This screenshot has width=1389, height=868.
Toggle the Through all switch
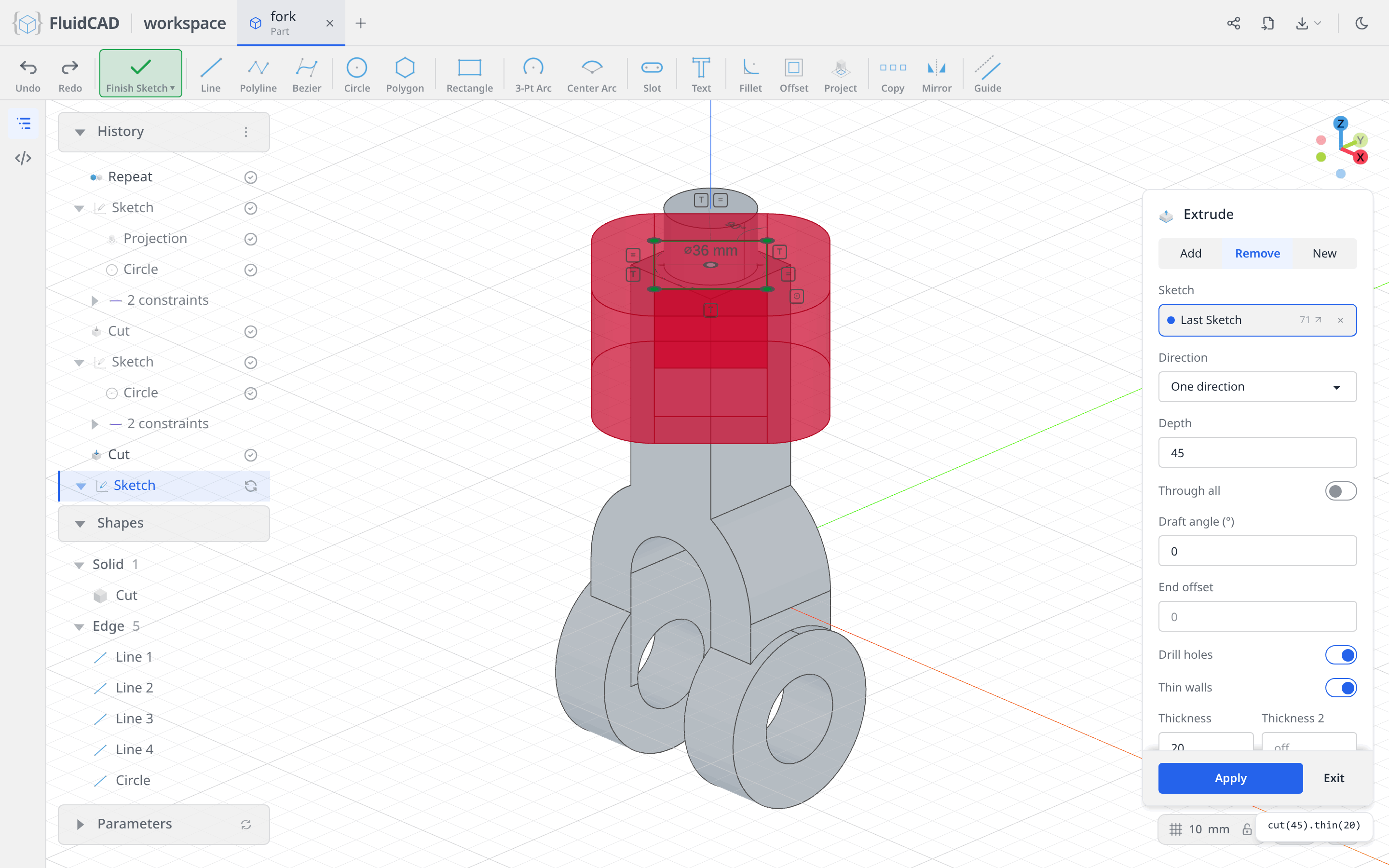pyautogui.click(x=1340, y=491)
